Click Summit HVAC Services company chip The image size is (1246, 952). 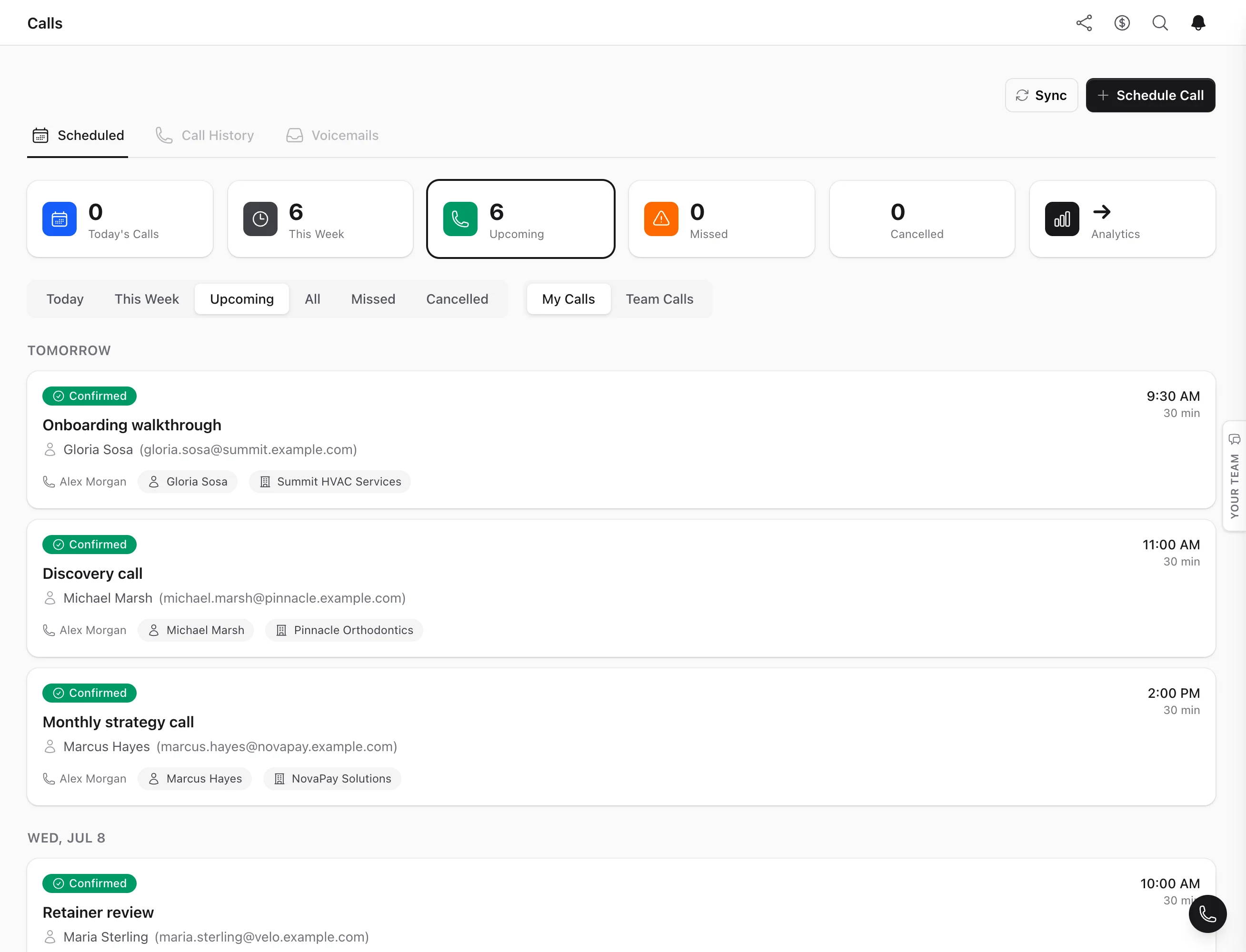(330, 482)
